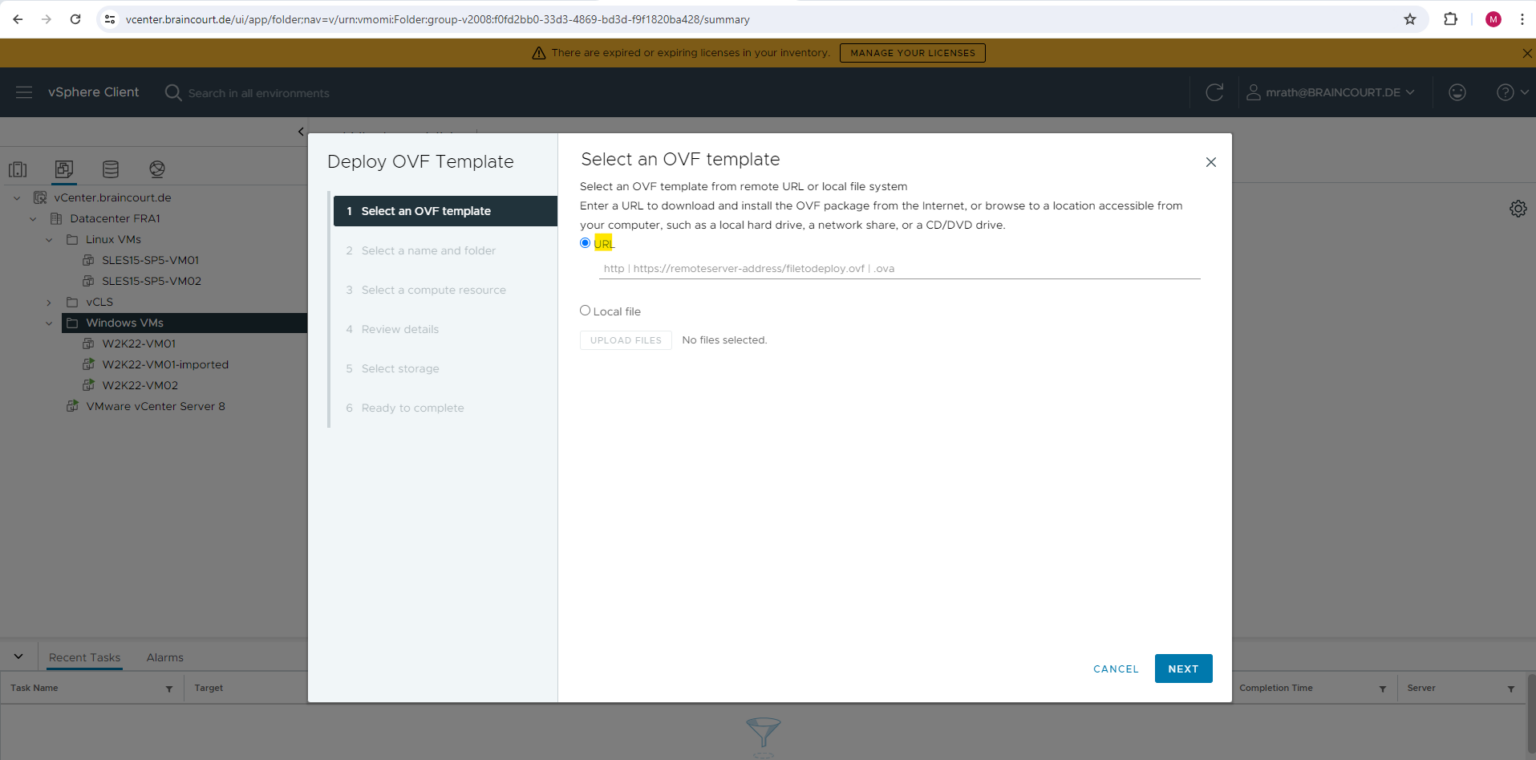The image size is (1536, 760).
Task: Open the Hosts and Clusters inventory view
Action: point(18,169)
